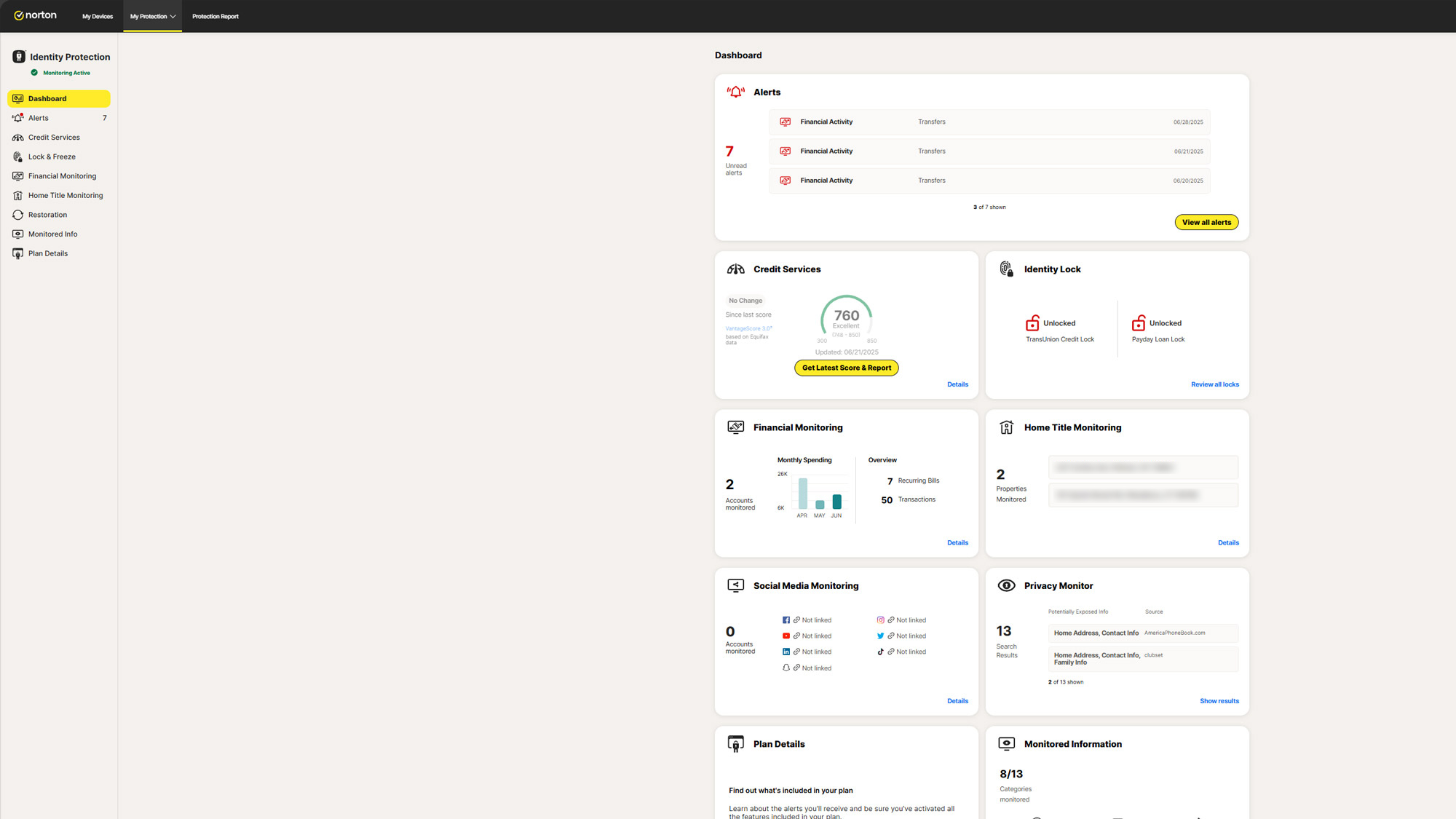1456x819 pixels.
Task: Open Restoration from sidebar
Action: click(47, 215)
